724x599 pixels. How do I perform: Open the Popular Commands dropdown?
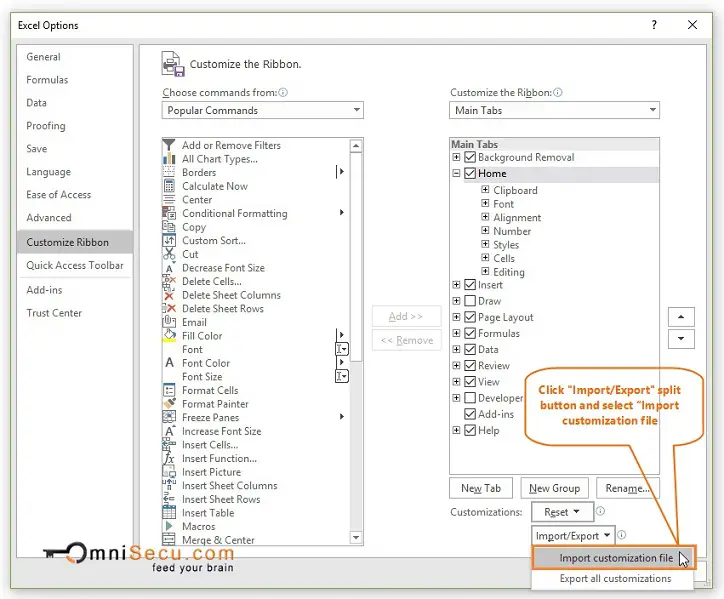click(x=262, y=110)
